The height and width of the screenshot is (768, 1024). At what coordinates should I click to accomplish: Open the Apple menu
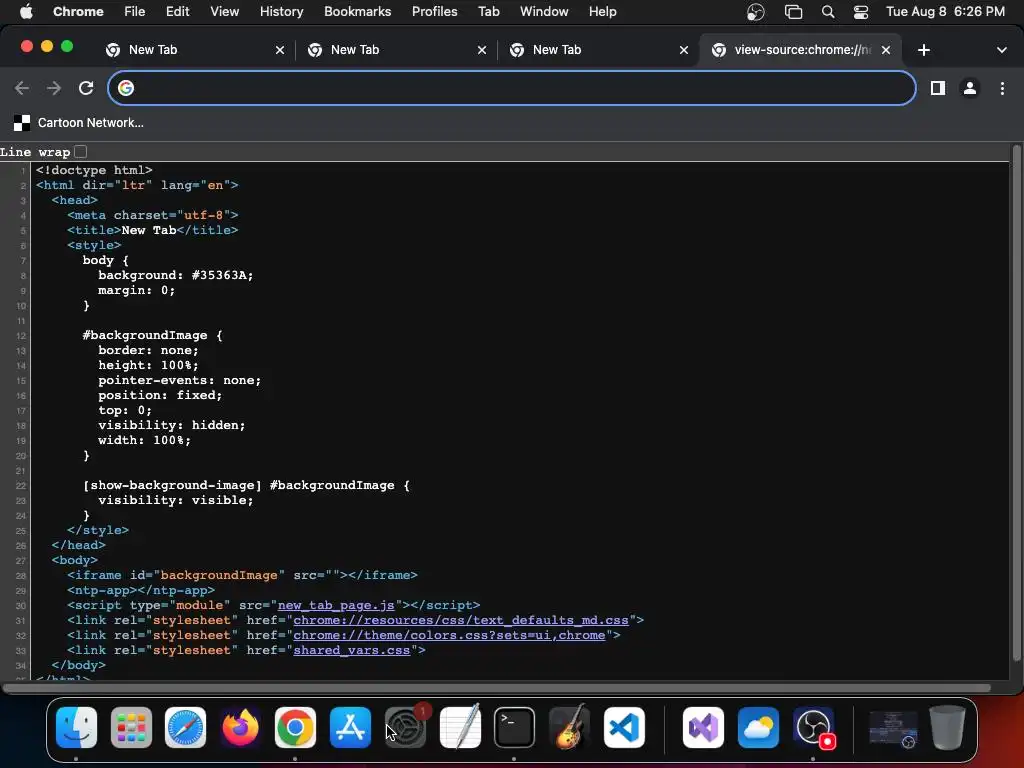point(26,12)
